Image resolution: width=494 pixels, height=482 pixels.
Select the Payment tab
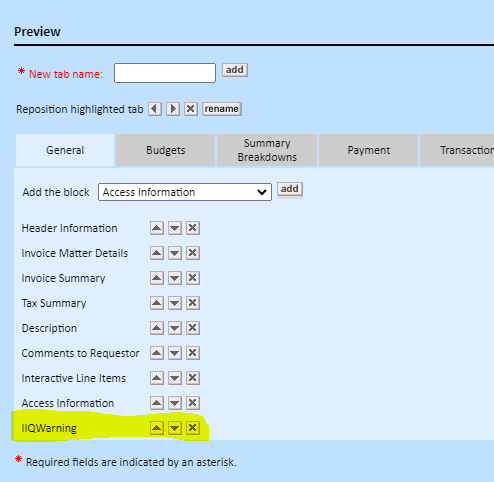coord(368,150)
